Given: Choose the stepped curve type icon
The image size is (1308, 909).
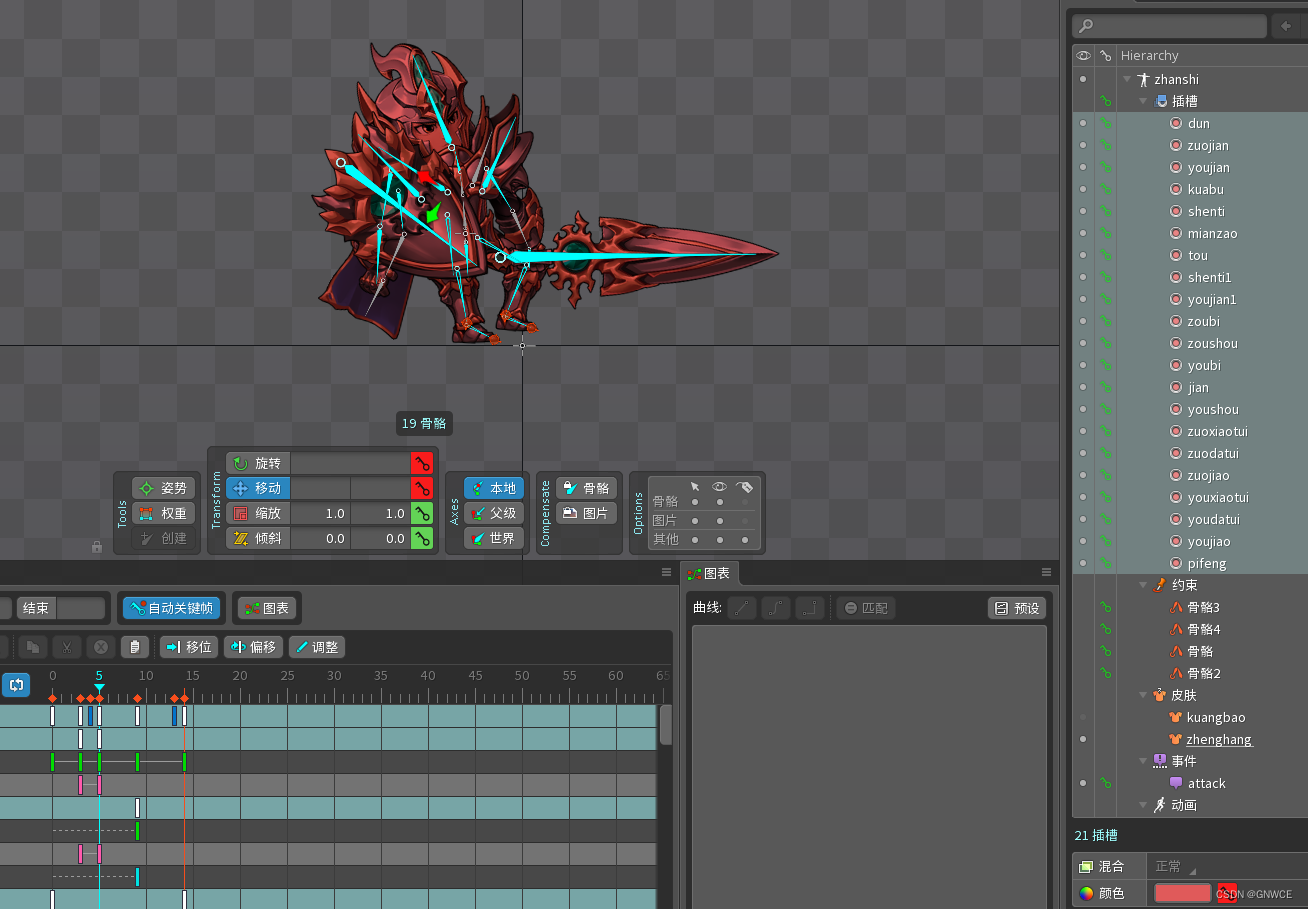Looking at the screenshot, I should 810,608.
